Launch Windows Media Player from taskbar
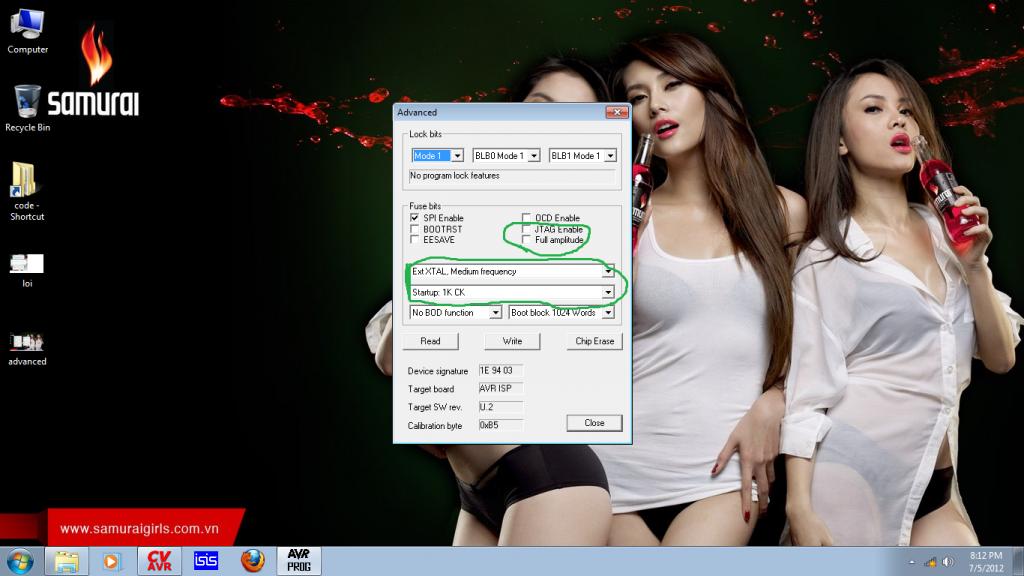This screenshot has height=576, width=1024. click(112, 562)
